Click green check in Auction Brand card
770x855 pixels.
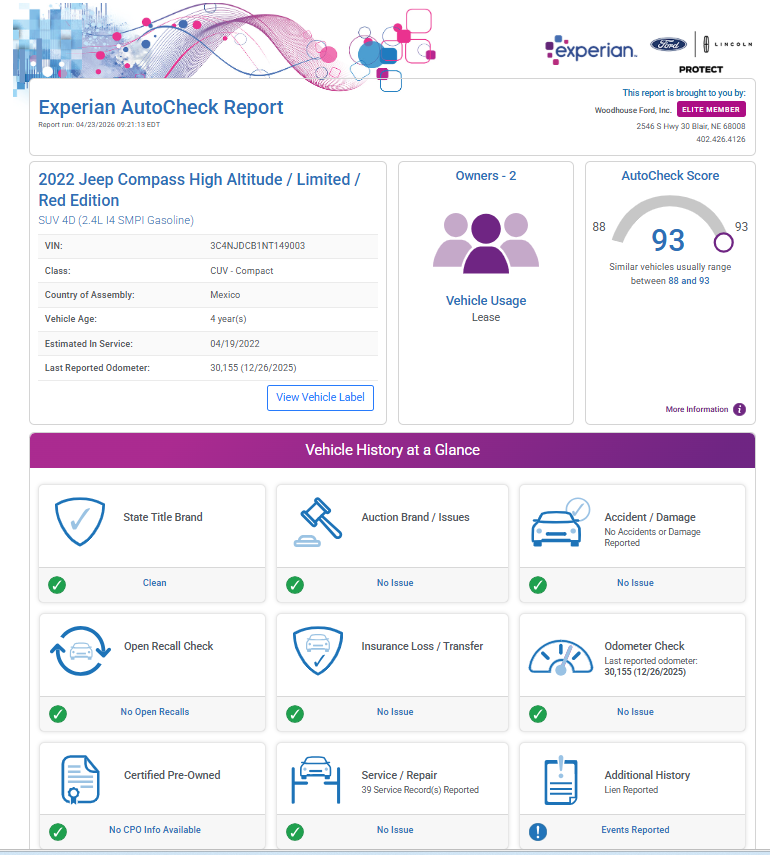point(295,585)
